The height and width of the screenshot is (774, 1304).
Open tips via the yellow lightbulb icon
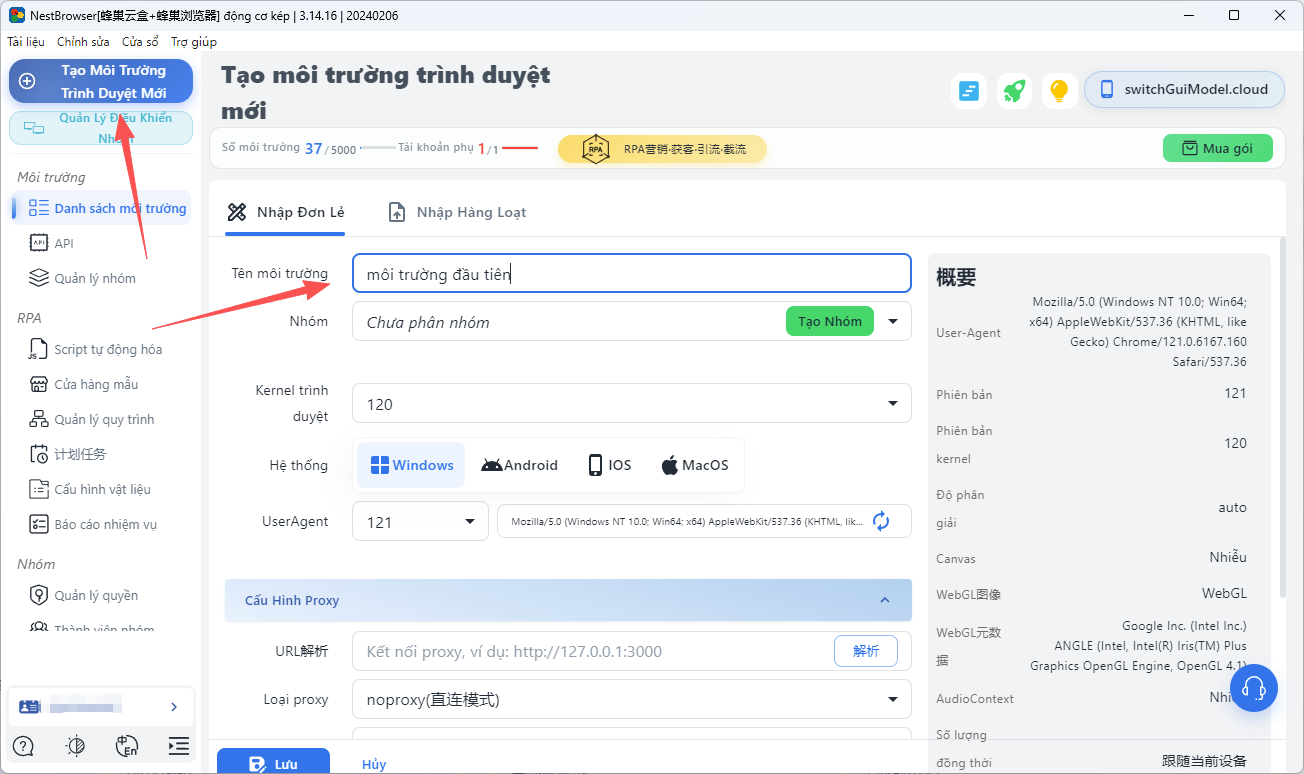click(1059, 89)
